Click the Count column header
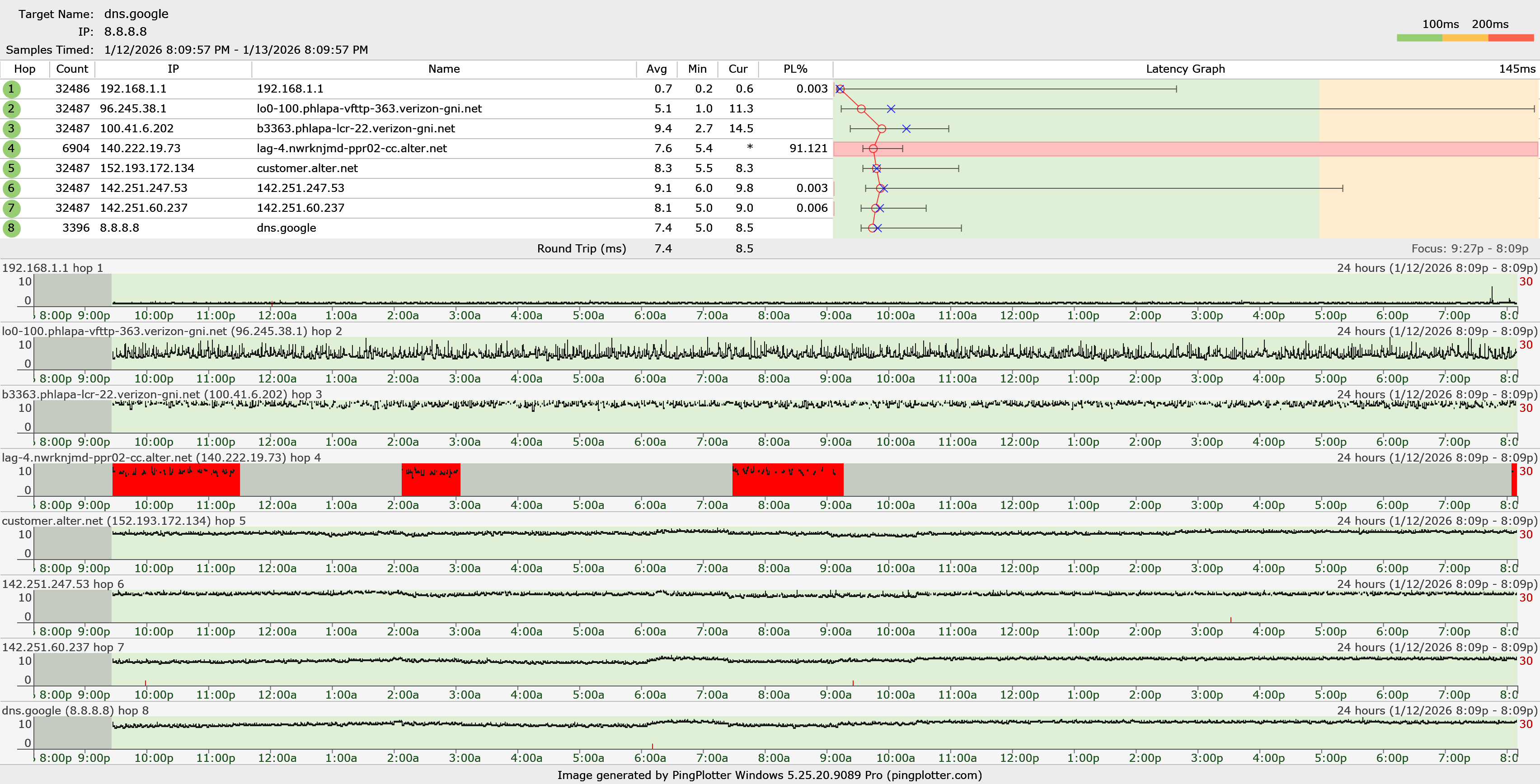 pos(72,69)
